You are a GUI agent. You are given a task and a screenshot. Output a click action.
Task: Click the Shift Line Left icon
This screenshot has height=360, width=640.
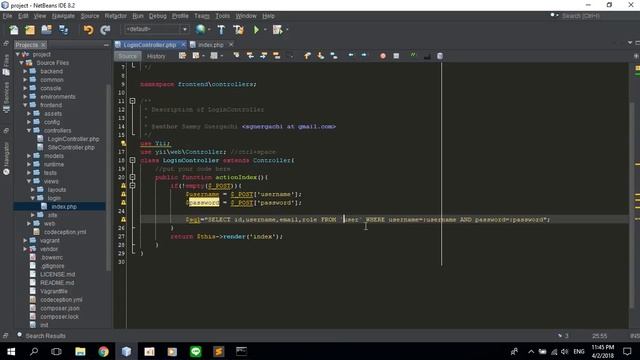coord(351,55)
